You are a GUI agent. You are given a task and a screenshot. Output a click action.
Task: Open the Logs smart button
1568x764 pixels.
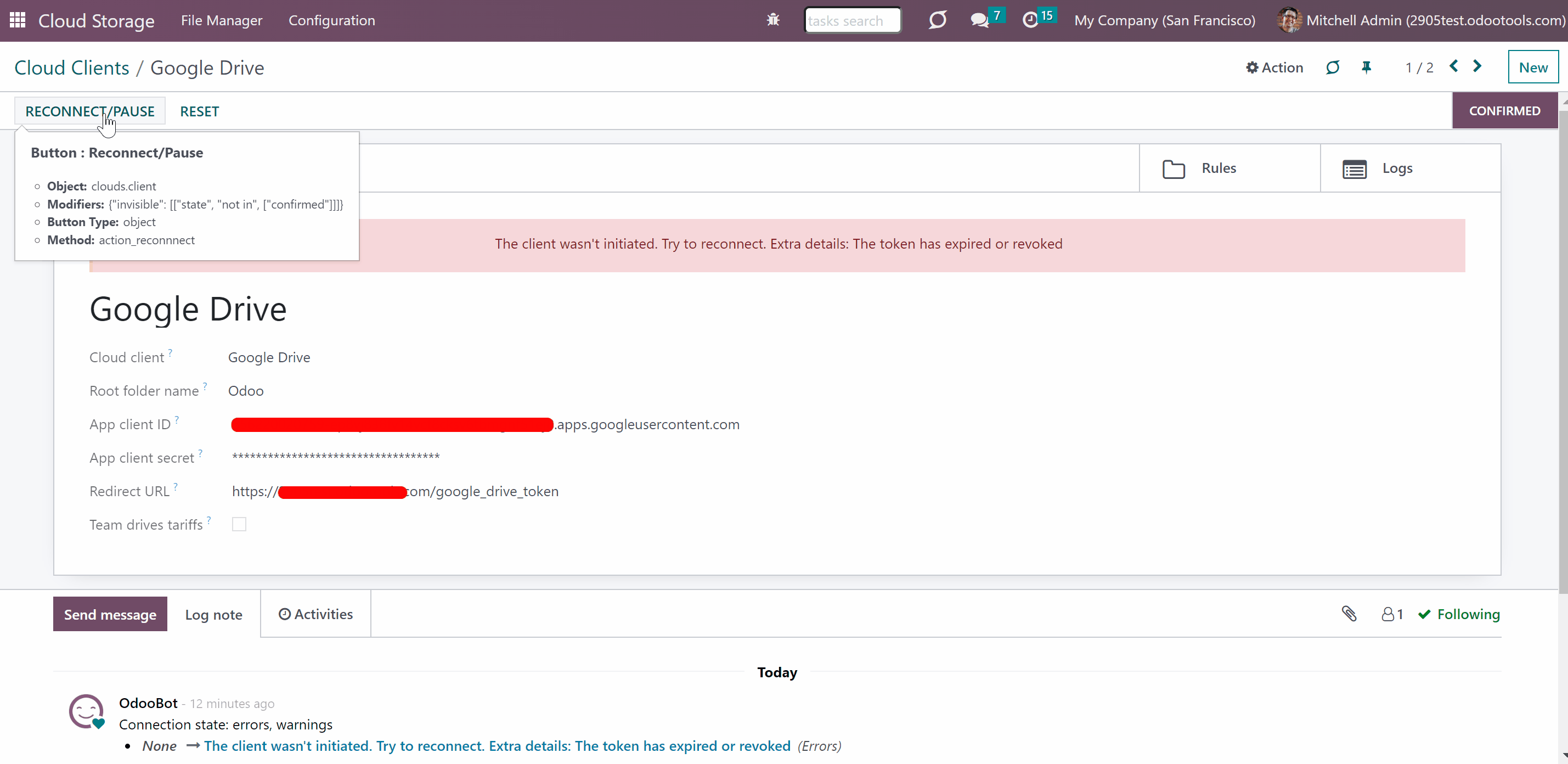click(1411, 168)
